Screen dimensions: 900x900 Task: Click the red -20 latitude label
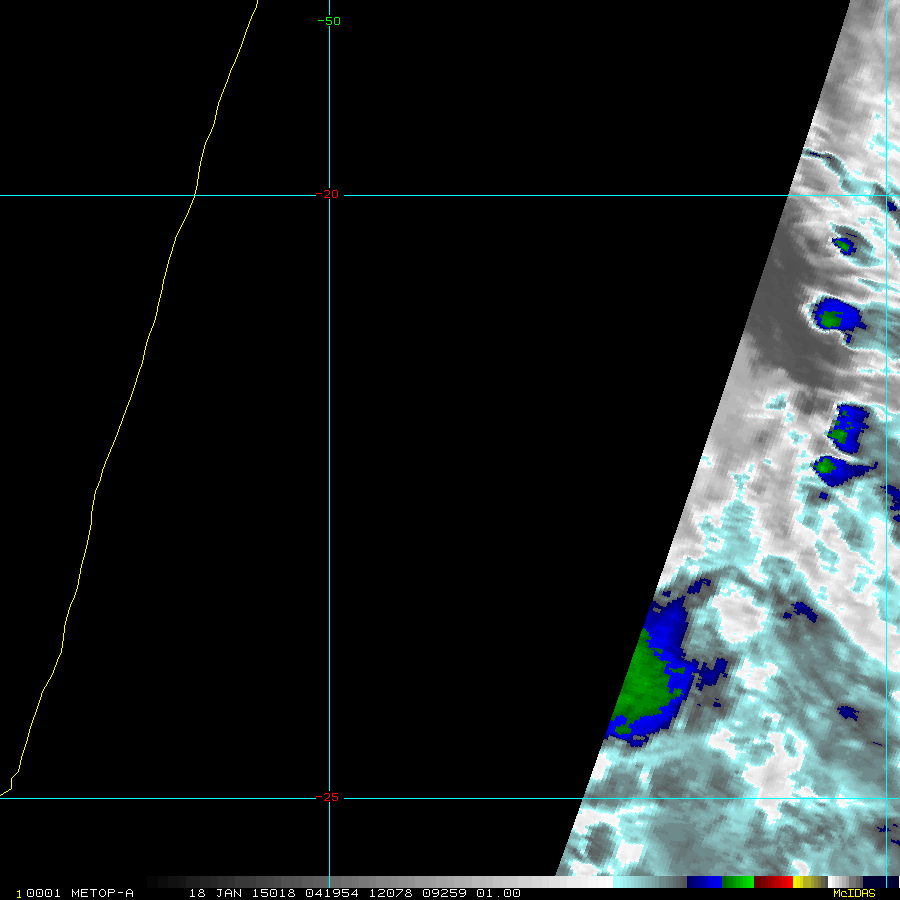click(329, 194)
